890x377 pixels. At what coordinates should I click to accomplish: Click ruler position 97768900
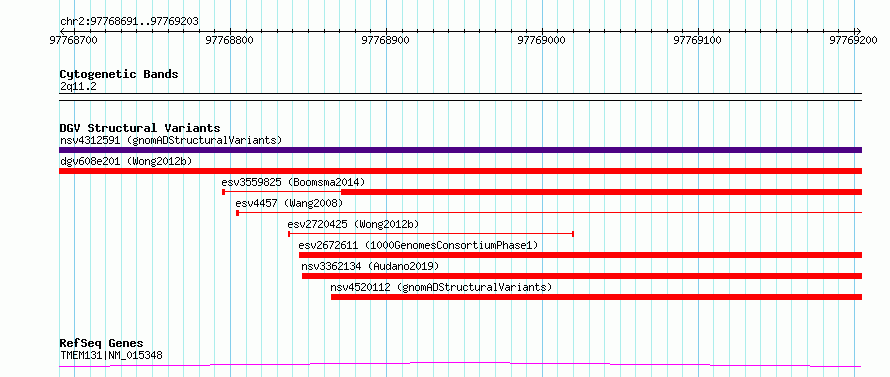point(386,40)
